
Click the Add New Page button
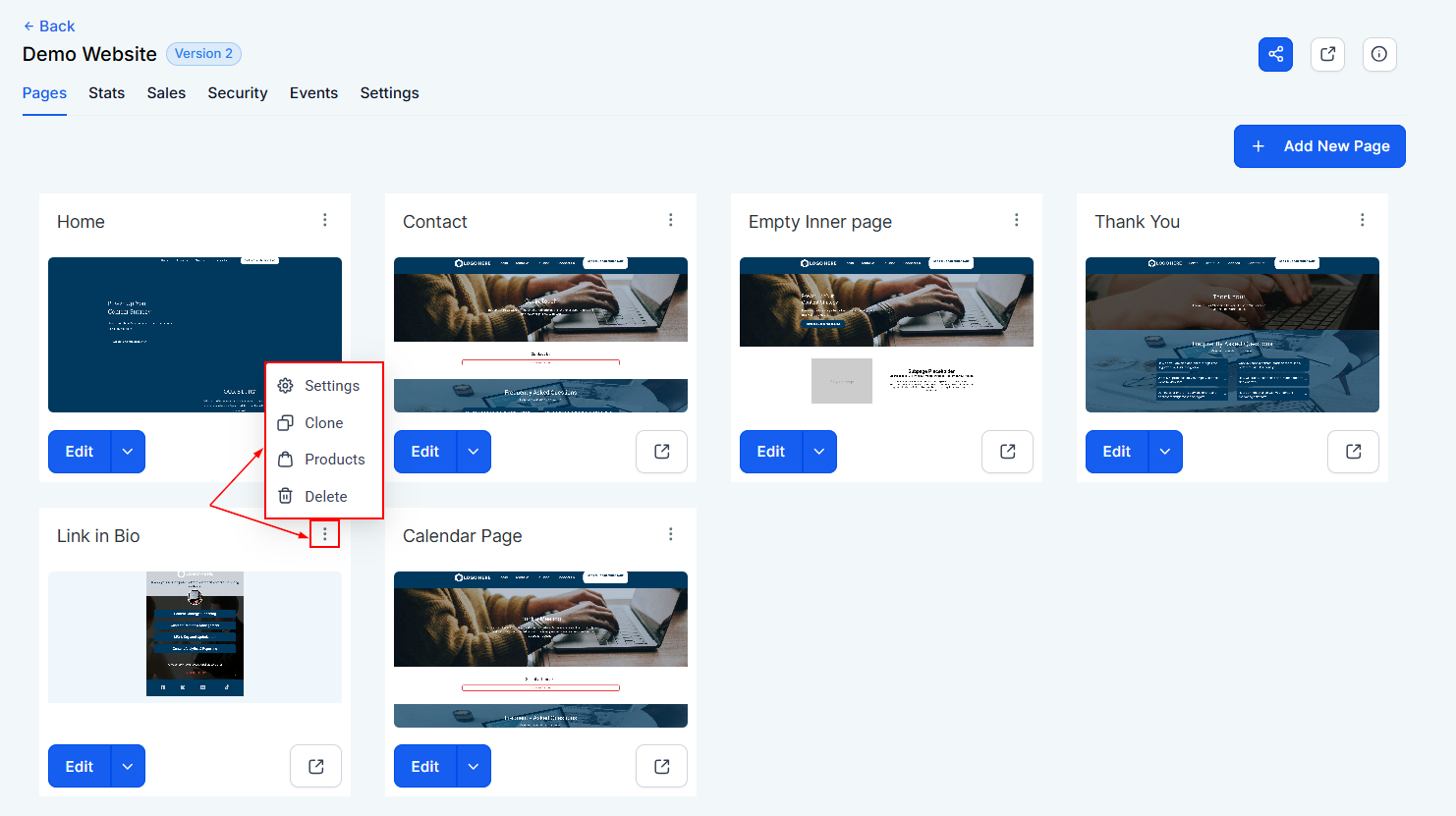pos(1319,146)
